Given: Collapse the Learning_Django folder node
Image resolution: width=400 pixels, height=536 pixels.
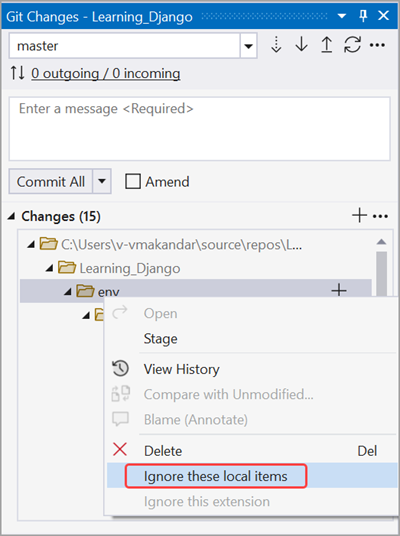Looking at the screenshot, I should point(50,268).
